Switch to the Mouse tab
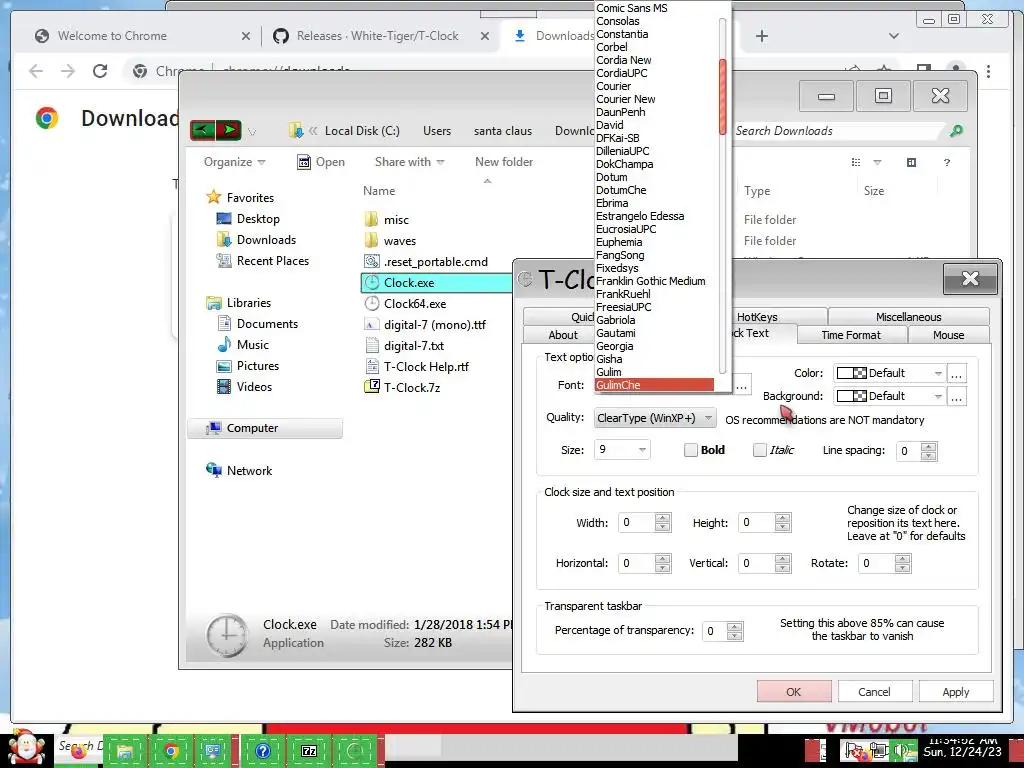Screen dimensions: 1024x768 948,335
